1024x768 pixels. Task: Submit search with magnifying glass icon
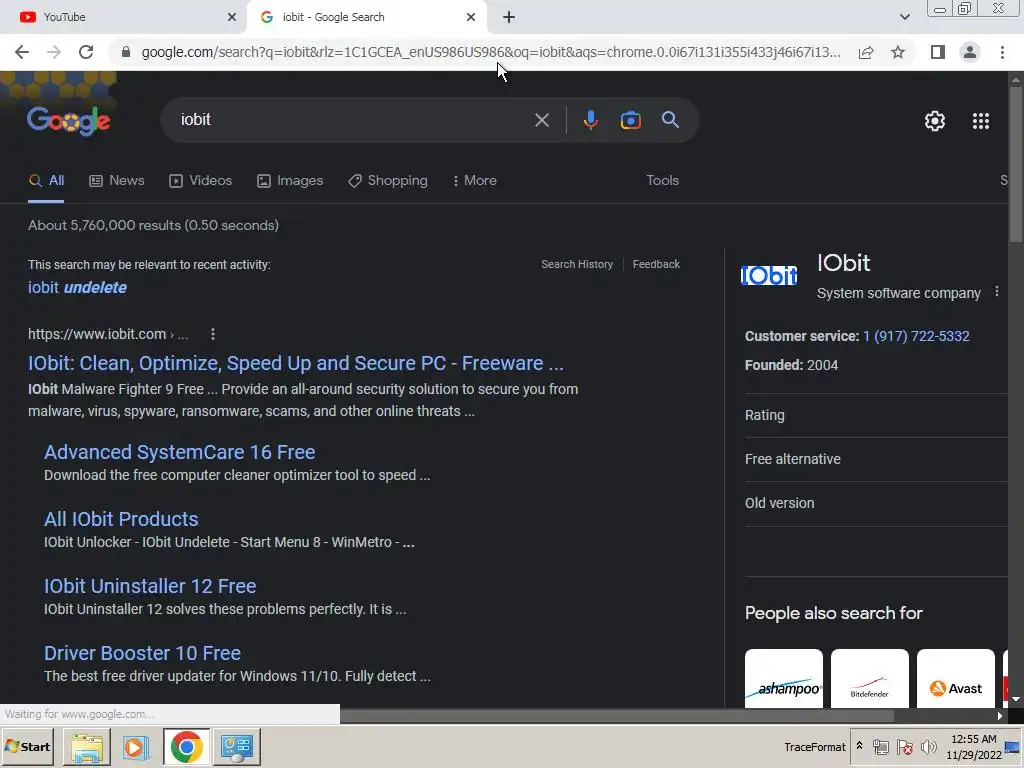670,120
